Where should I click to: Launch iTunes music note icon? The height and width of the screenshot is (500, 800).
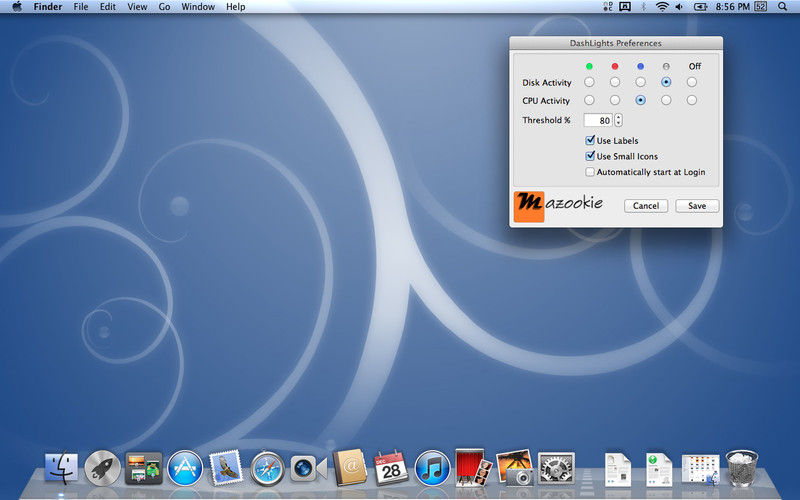point(432,468)
